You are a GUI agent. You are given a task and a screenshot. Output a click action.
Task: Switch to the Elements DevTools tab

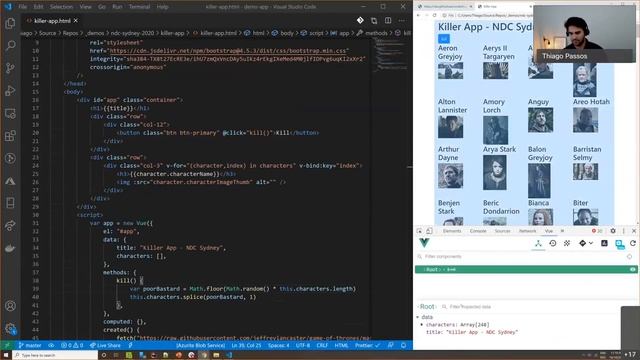tap(452, 231)
